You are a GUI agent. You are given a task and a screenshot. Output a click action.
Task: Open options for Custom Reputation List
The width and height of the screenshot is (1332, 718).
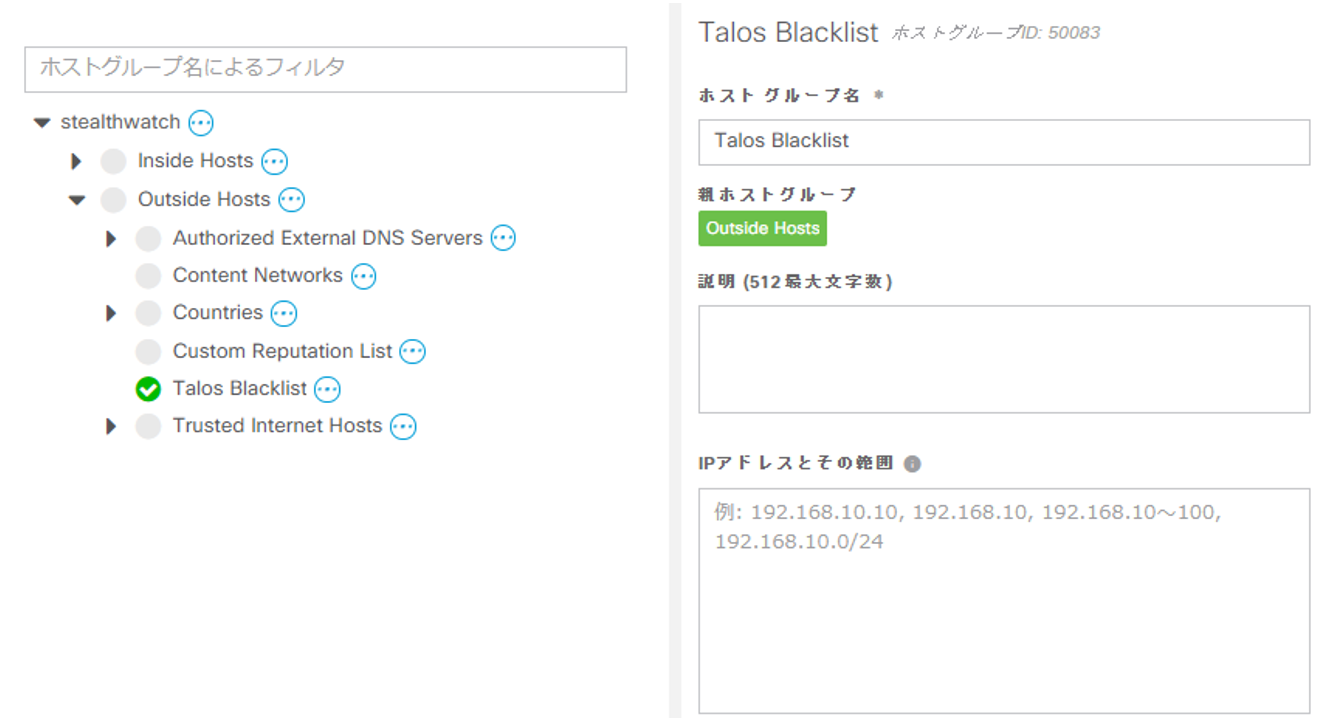[x=412, y=351]
